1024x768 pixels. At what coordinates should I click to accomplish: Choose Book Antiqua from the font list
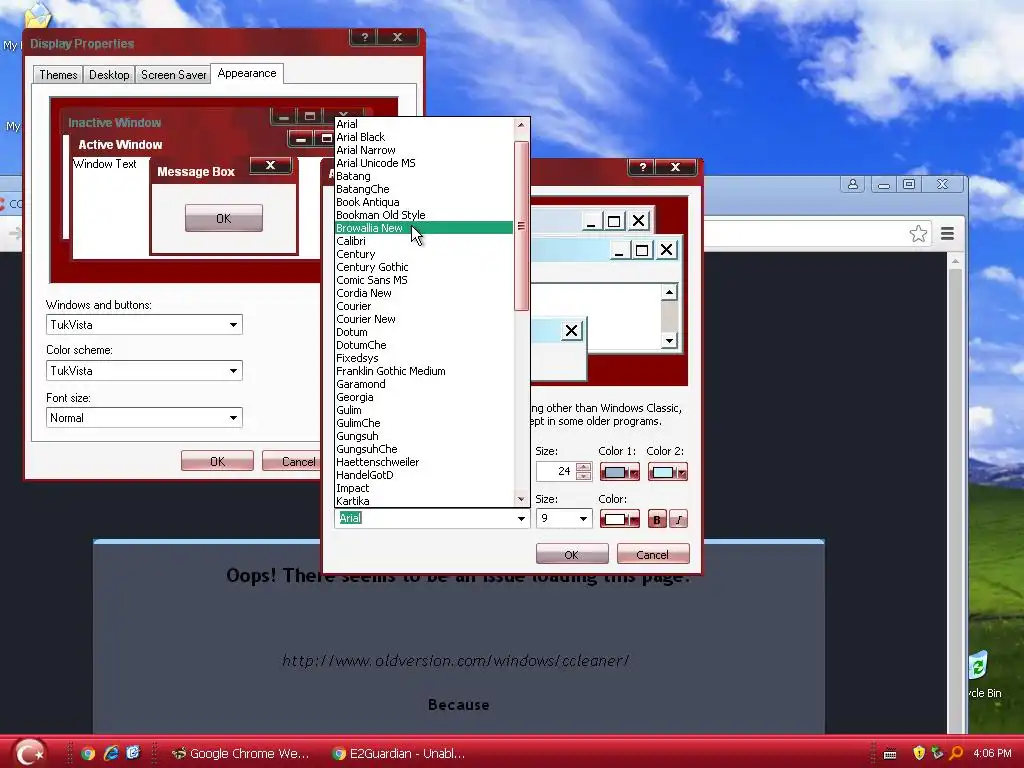[424, 202]
